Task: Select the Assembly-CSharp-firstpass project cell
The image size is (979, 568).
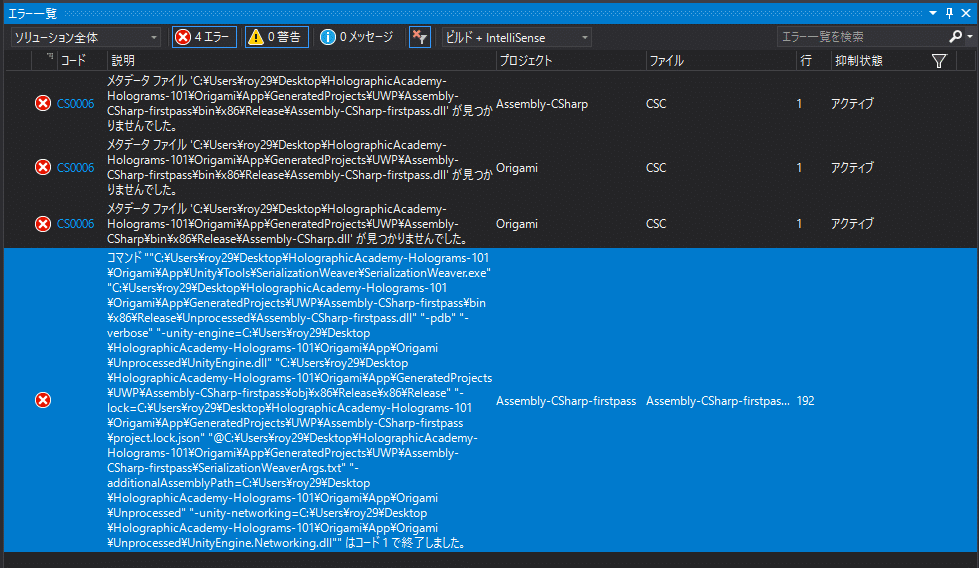Action: [566, 401]
